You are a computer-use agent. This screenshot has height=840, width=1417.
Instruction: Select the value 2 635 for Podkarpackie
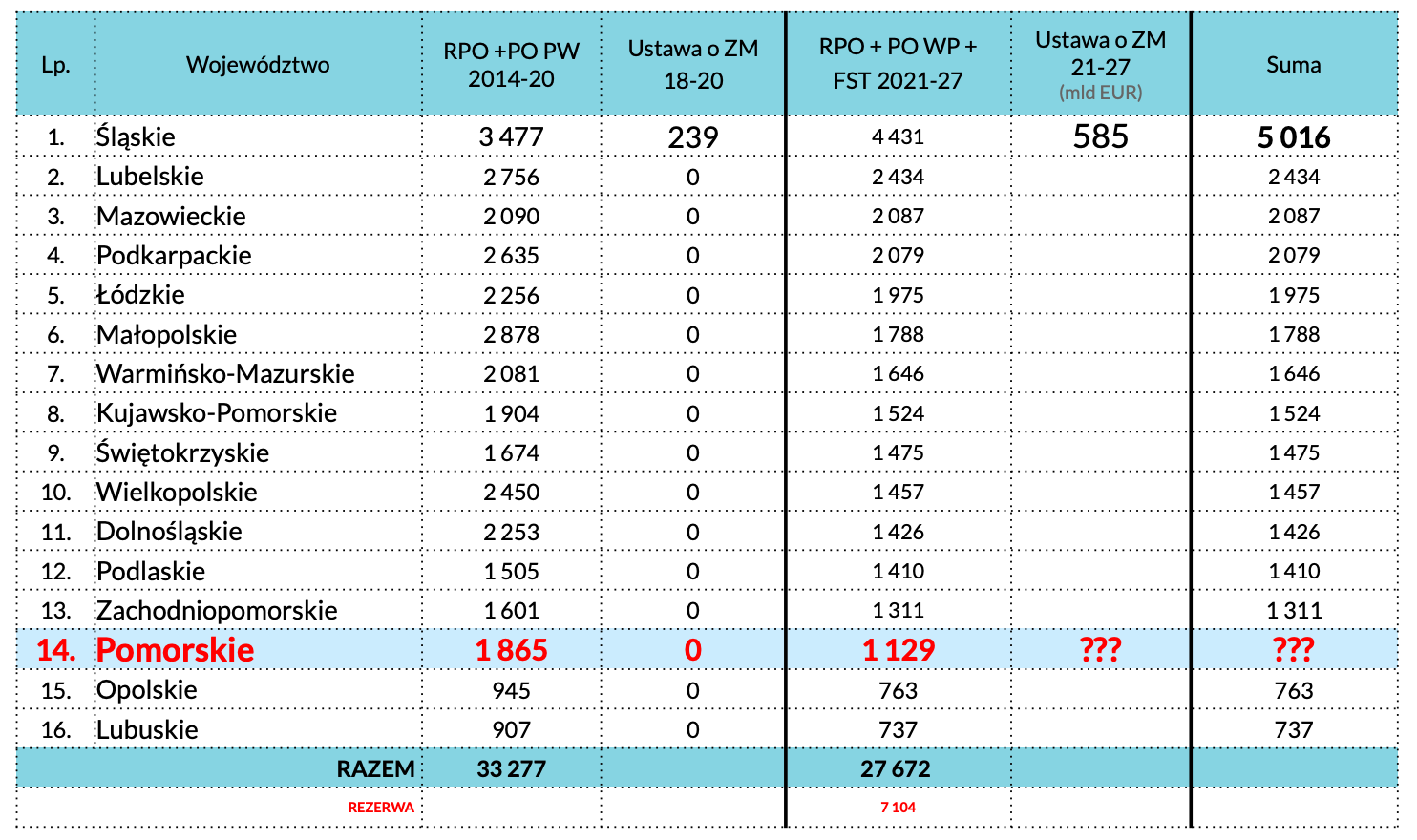511,256
